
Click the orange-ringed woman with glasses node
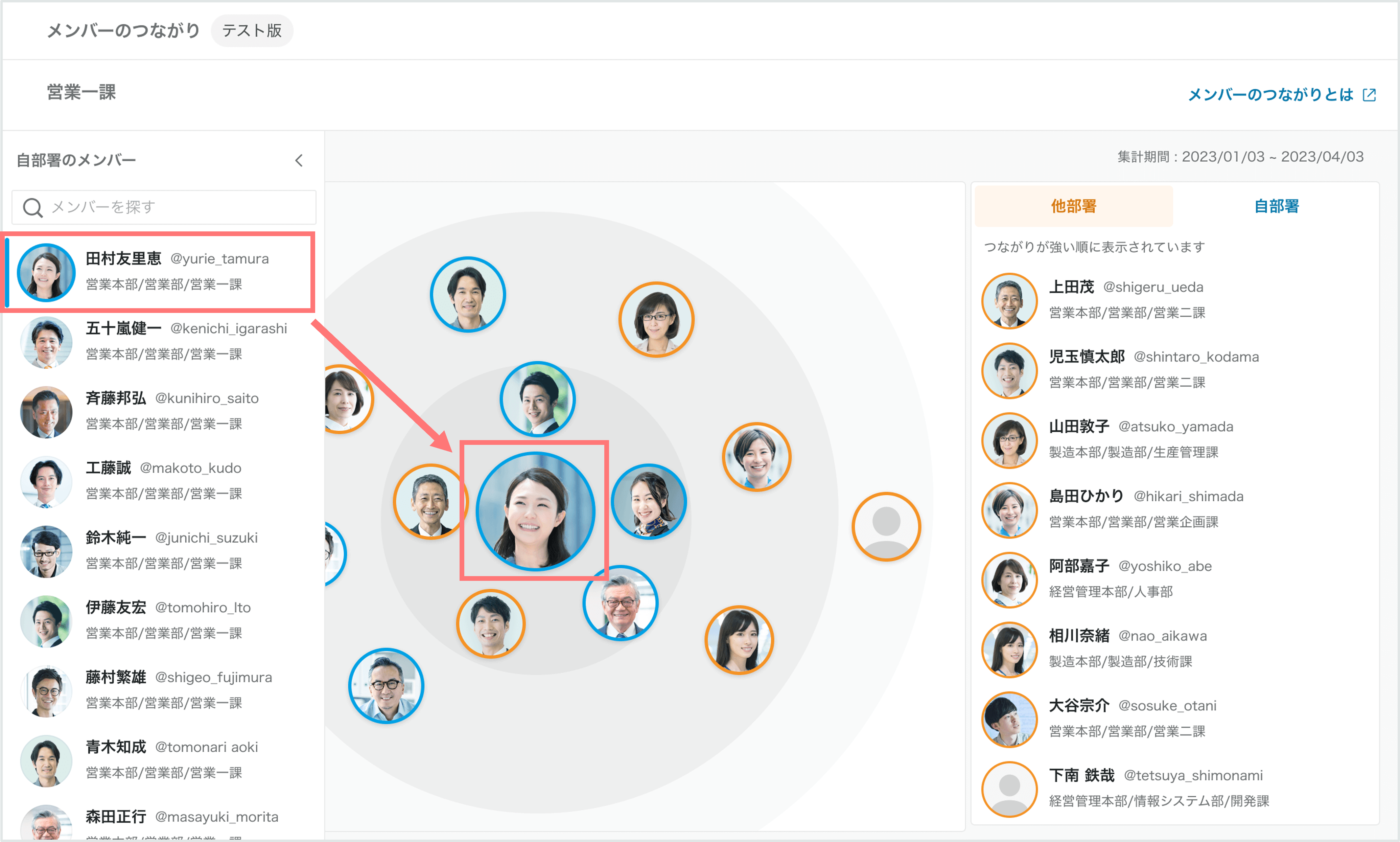pyautogui.click(x=656, y=319)
